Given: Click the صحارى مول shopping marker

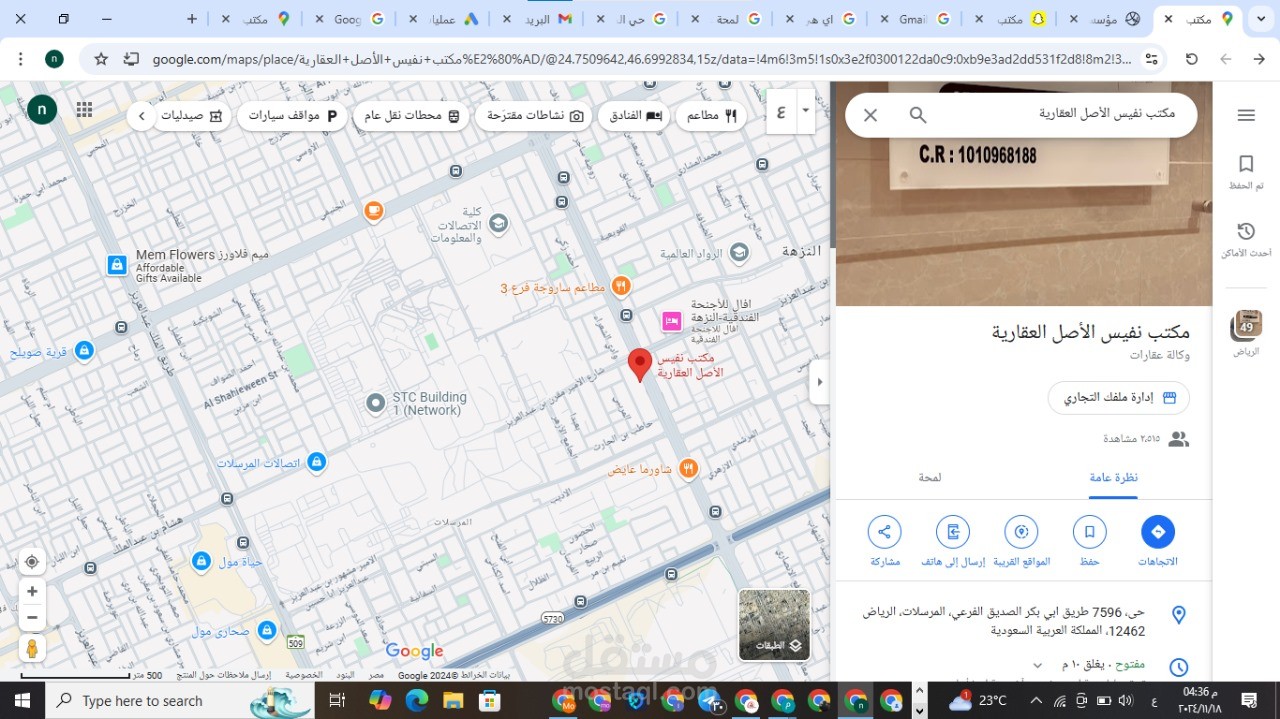Looking at the screenshot, I should [x=267, y=631].
